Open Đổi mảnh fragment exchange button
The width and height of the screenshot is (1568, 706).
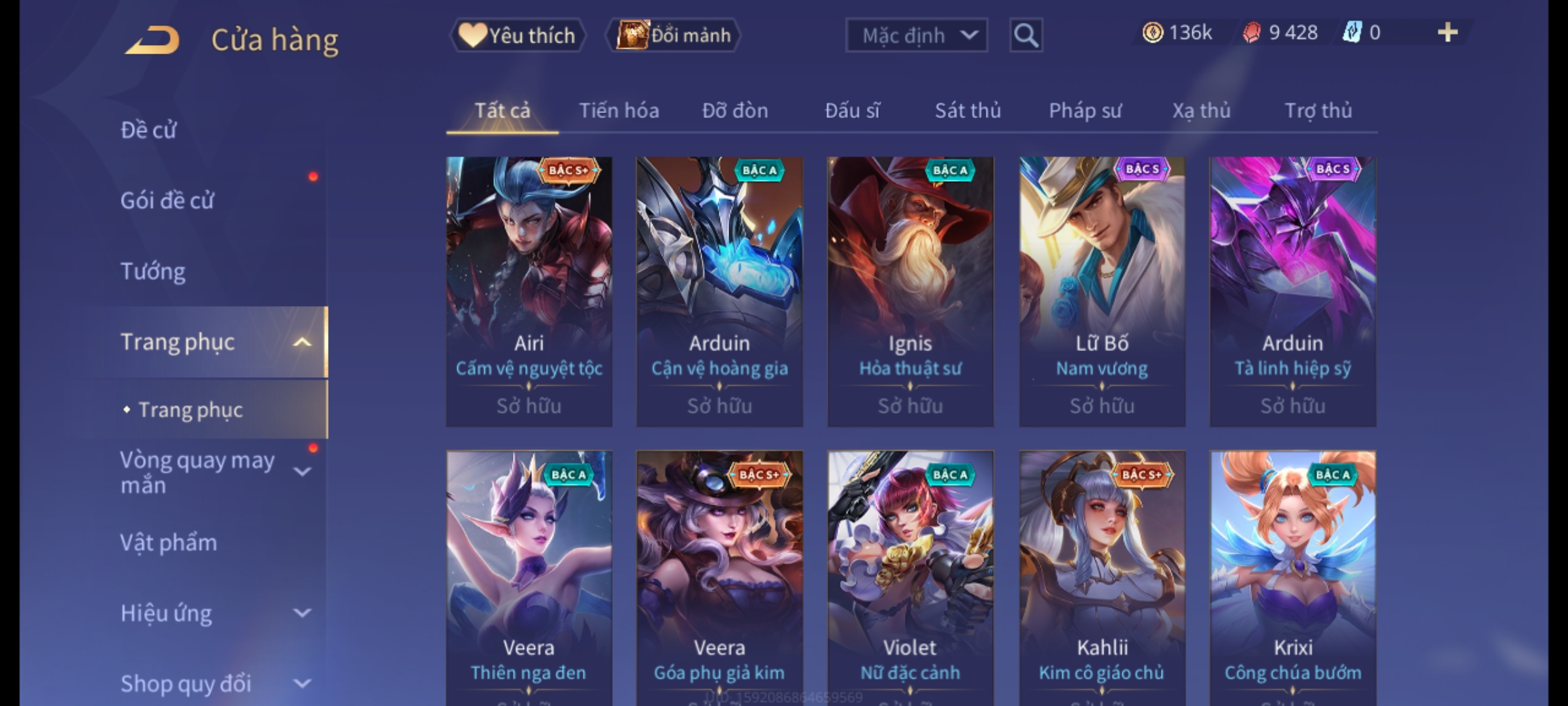point(674,35)
